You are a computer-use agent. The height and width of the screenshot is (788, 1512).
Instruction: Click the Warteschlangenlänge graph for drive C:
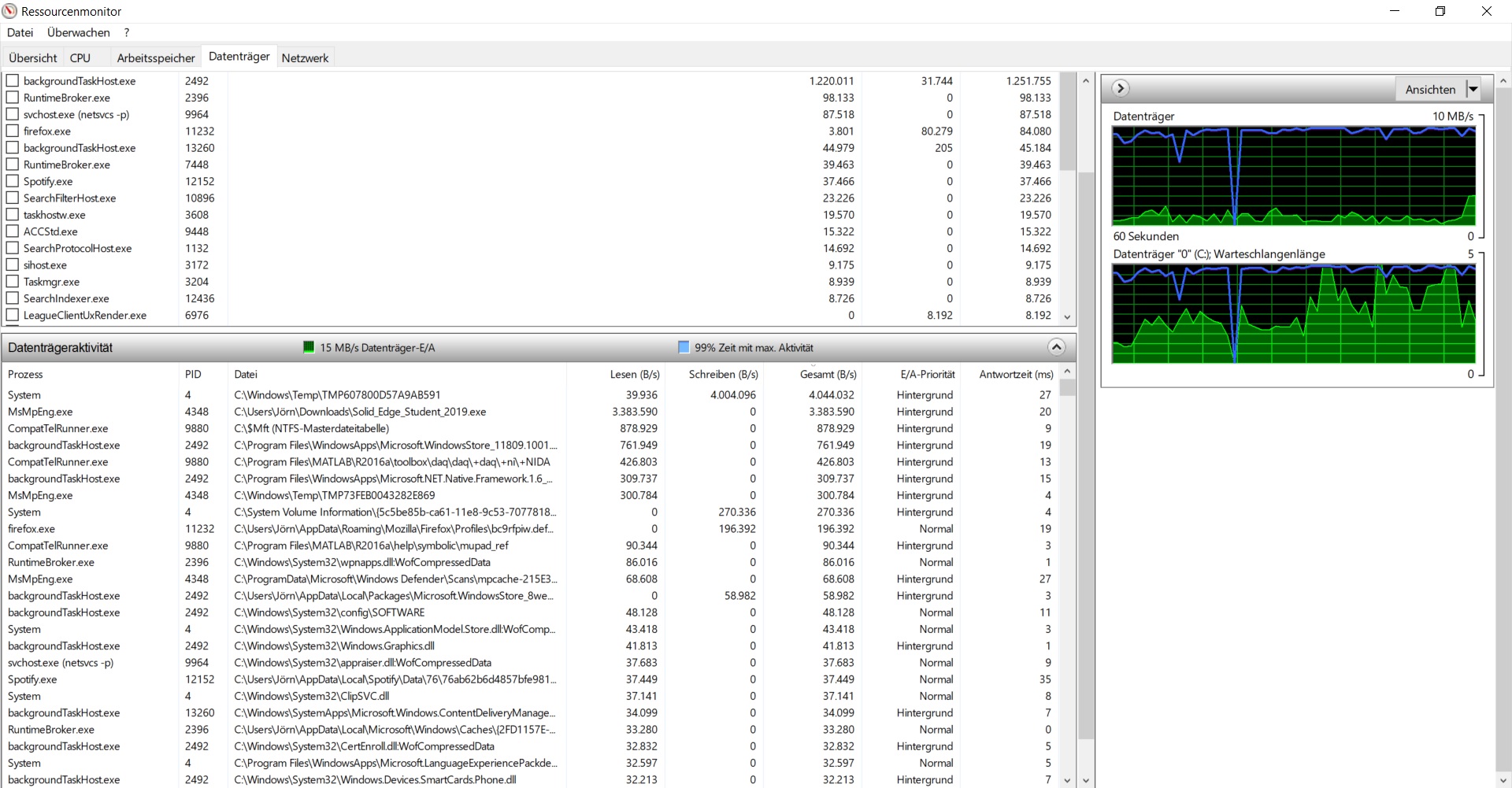tap(1294, 313)
